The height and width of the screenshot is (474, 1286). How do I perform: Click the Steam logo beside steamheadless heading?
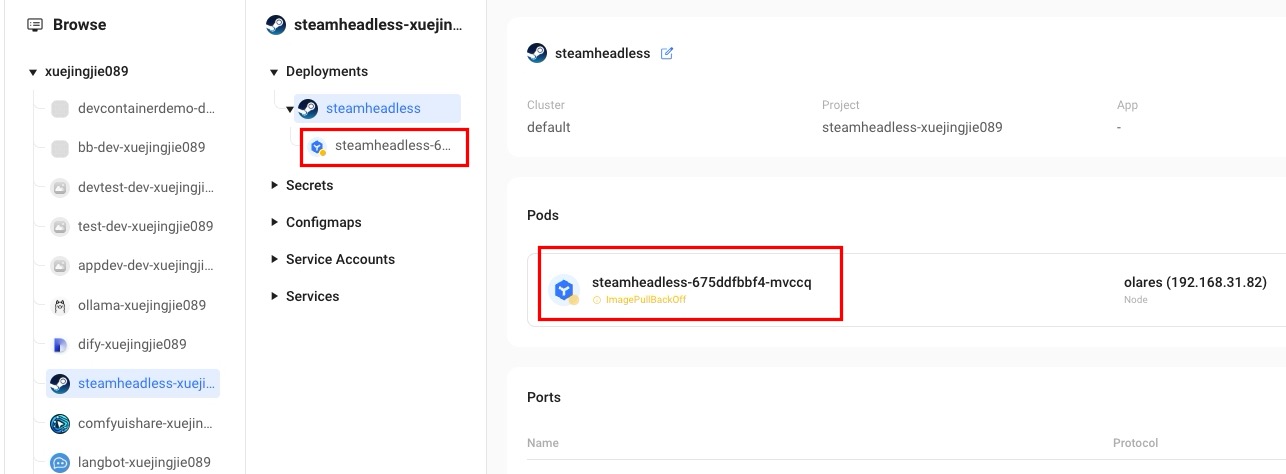(537, 53)
